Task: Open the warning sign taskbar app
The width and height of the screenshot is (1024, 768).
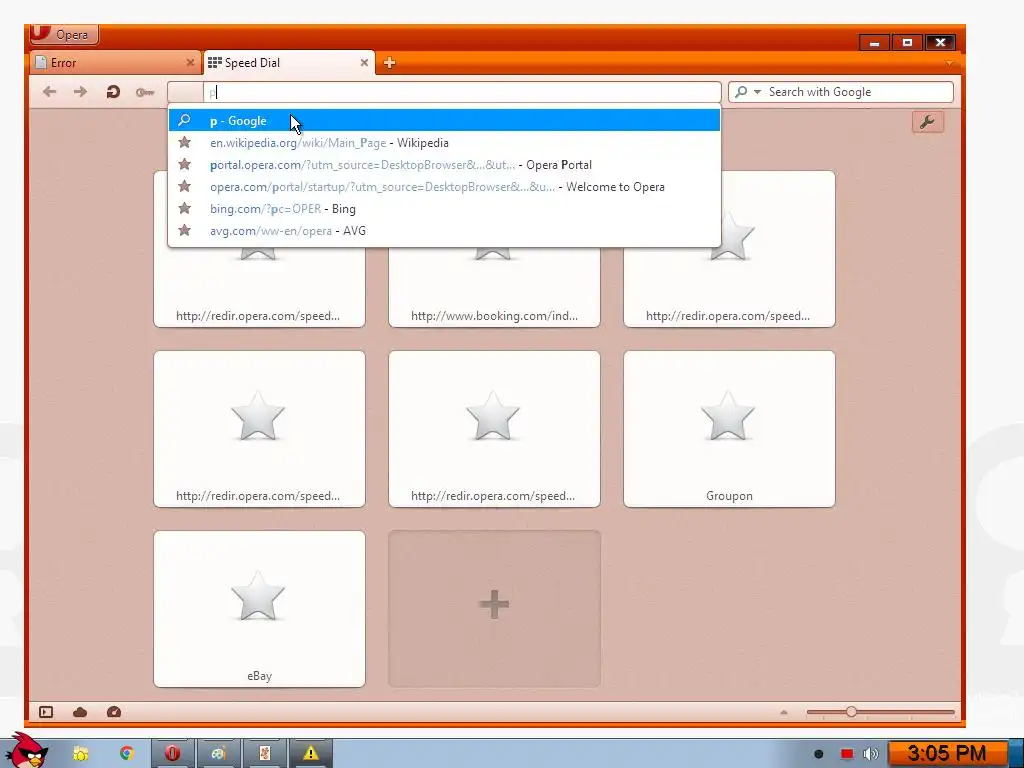Action: [x=311, y=754]
